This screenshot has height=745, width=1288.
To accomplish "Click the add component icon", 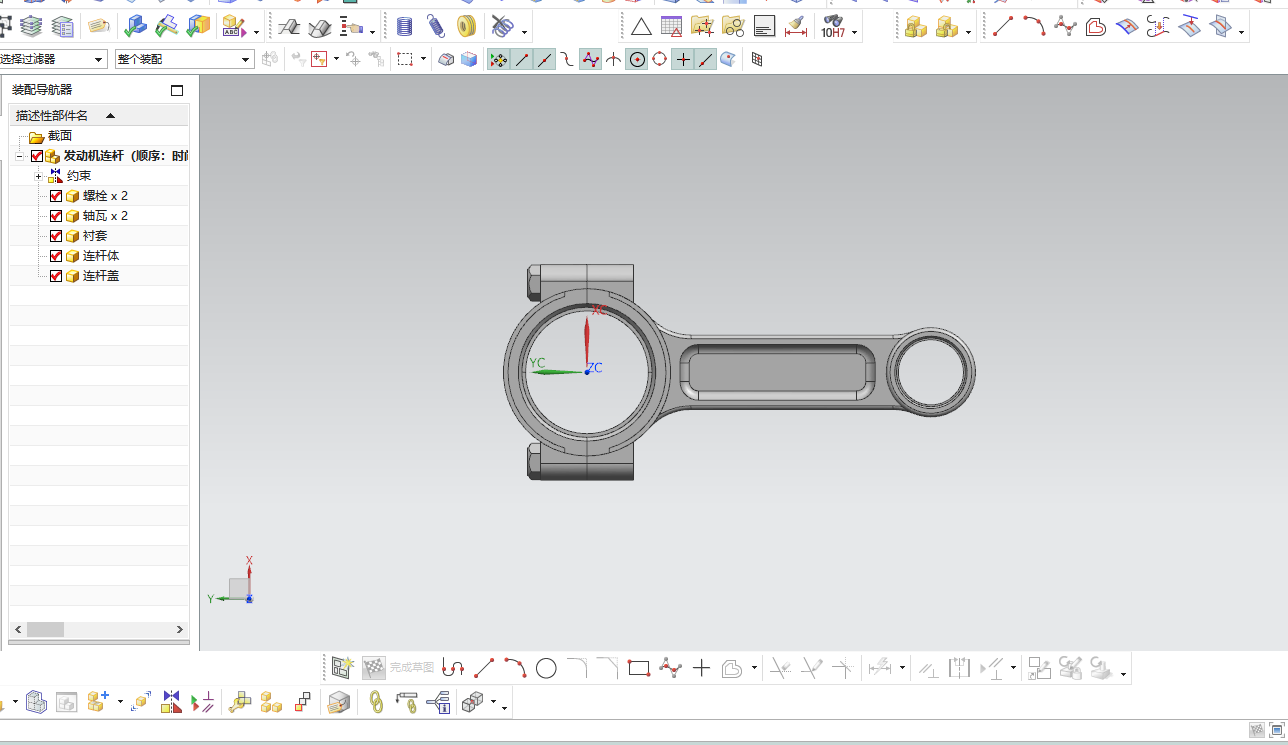I will 97,702.
